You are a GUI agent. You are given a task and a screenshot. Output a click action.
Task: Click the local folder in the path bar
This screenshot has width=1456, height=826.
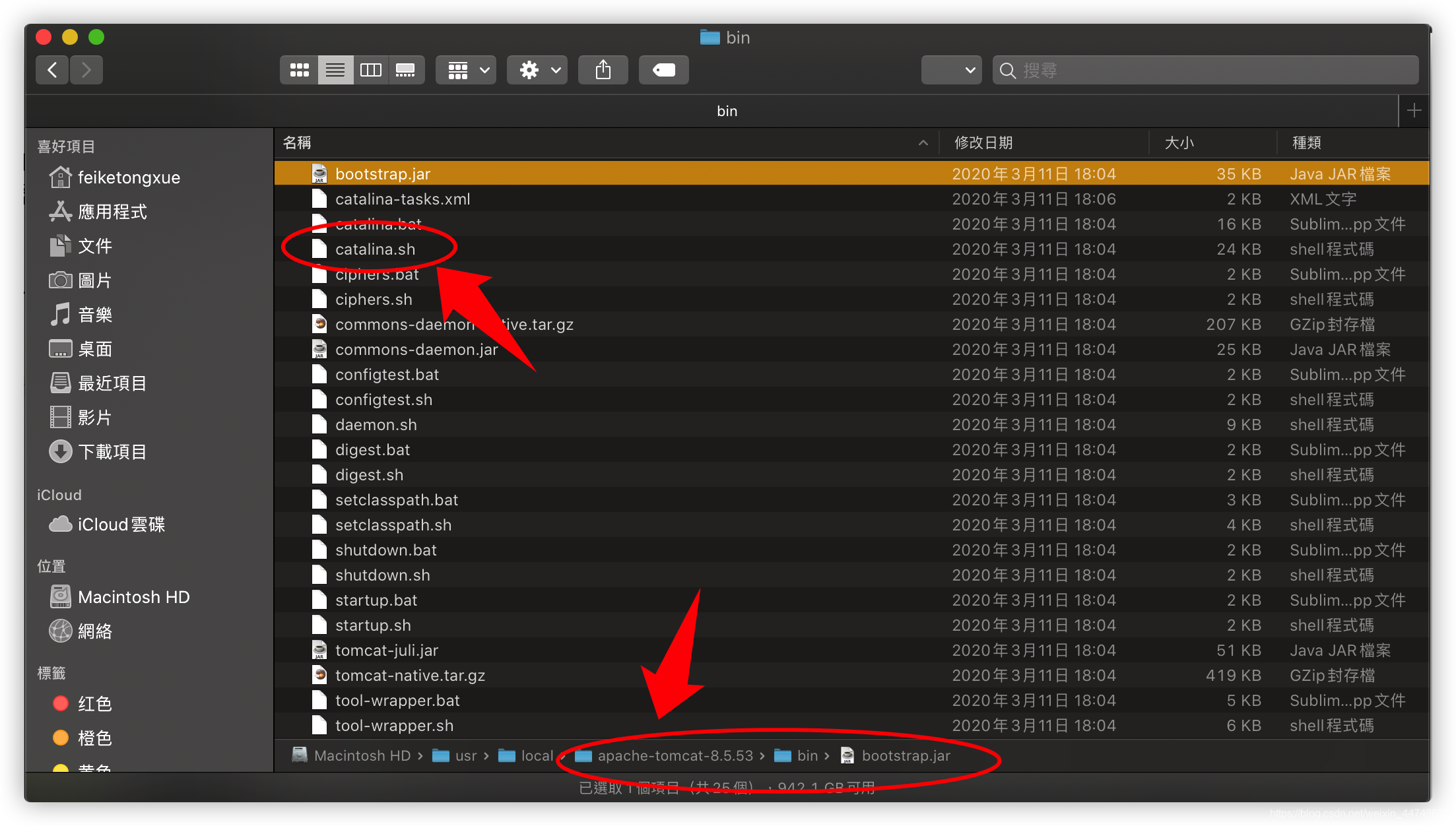click(526, 756)
